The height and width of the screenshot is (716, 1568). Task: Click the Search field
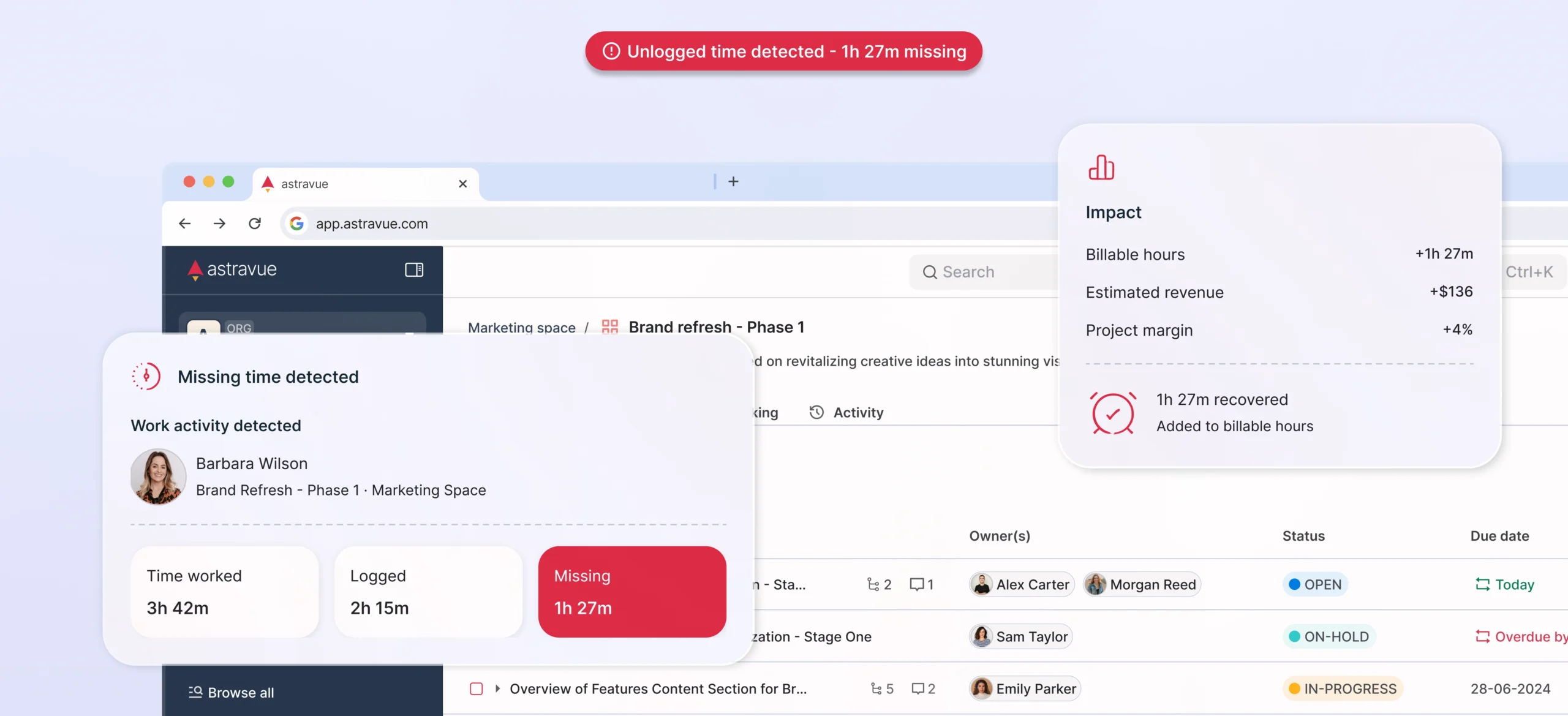tap(984, 272)
